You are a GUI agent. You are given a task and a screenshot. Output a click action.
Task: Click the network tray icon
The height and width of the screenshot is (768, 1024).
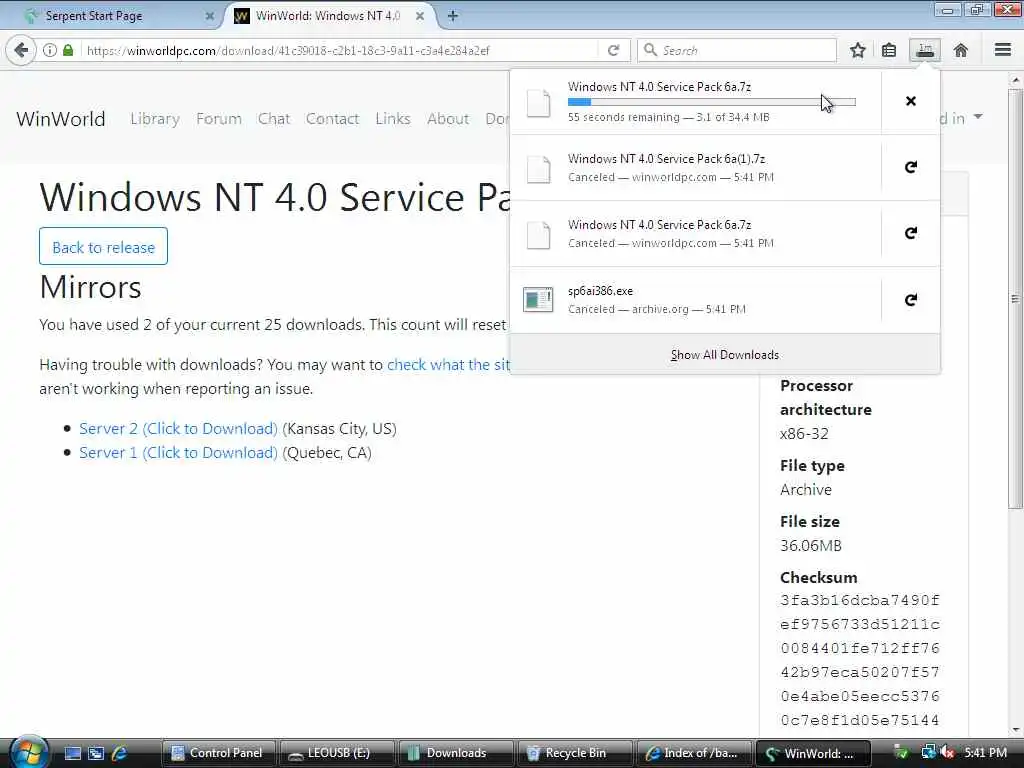pos(928,753)
